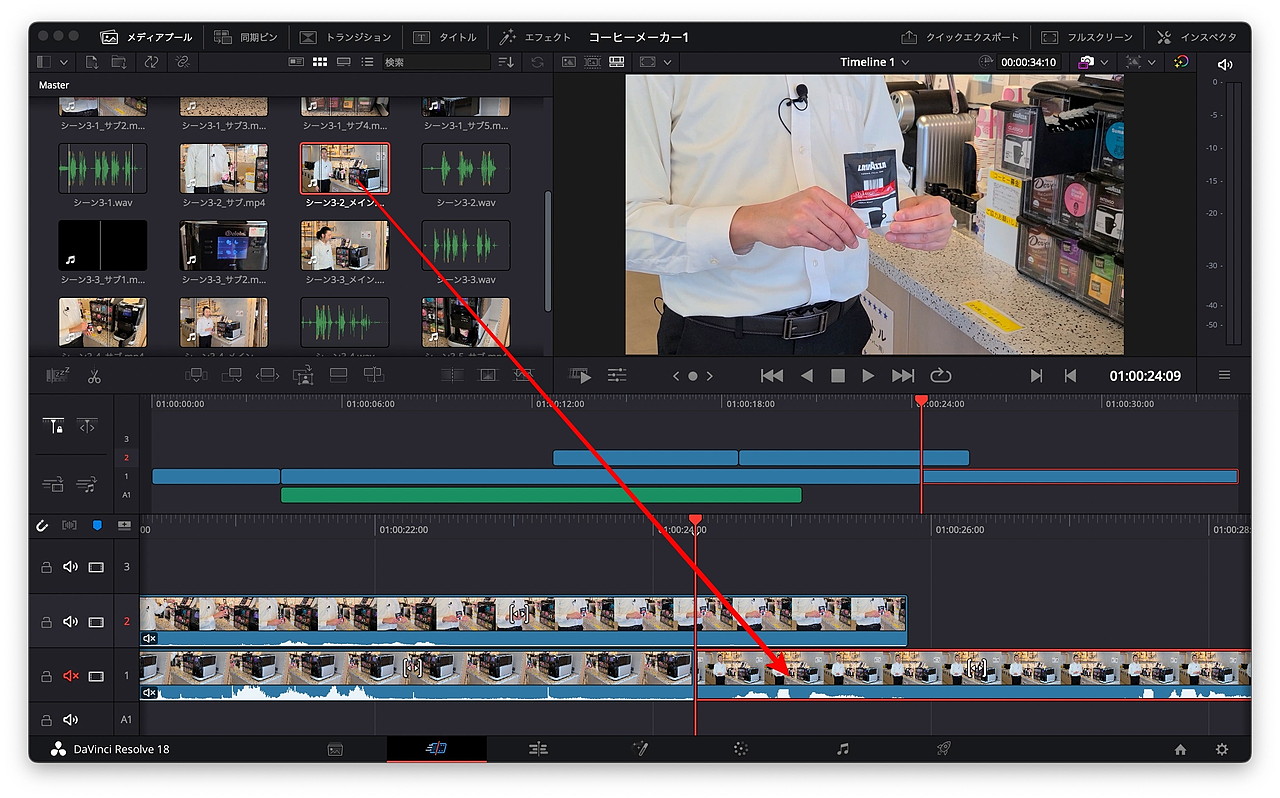The image size is (1280, 798).
Task: Select the シーン3-2_サブ.mp4 clip thumbnail
Action: pyautogui.click(x=224, y=168)
